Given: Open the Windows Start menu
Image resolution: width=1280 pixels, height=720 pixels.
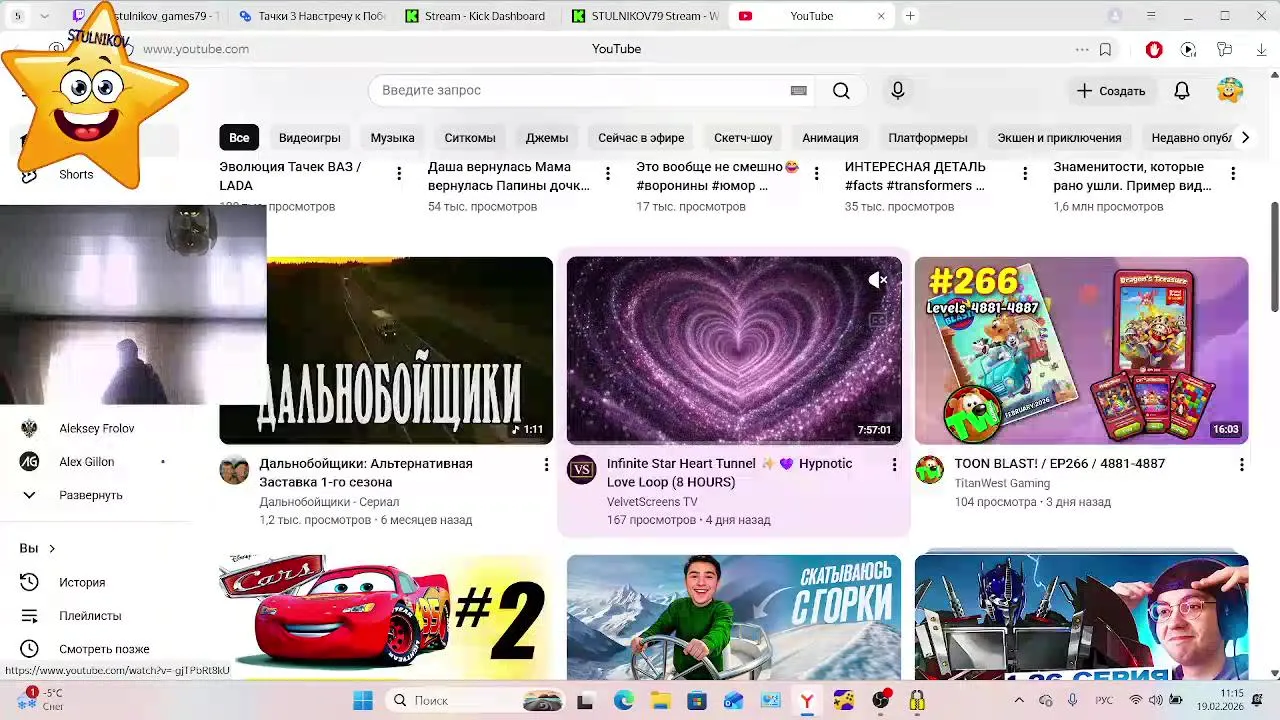Looking at the screenshot, I should 363,701.
